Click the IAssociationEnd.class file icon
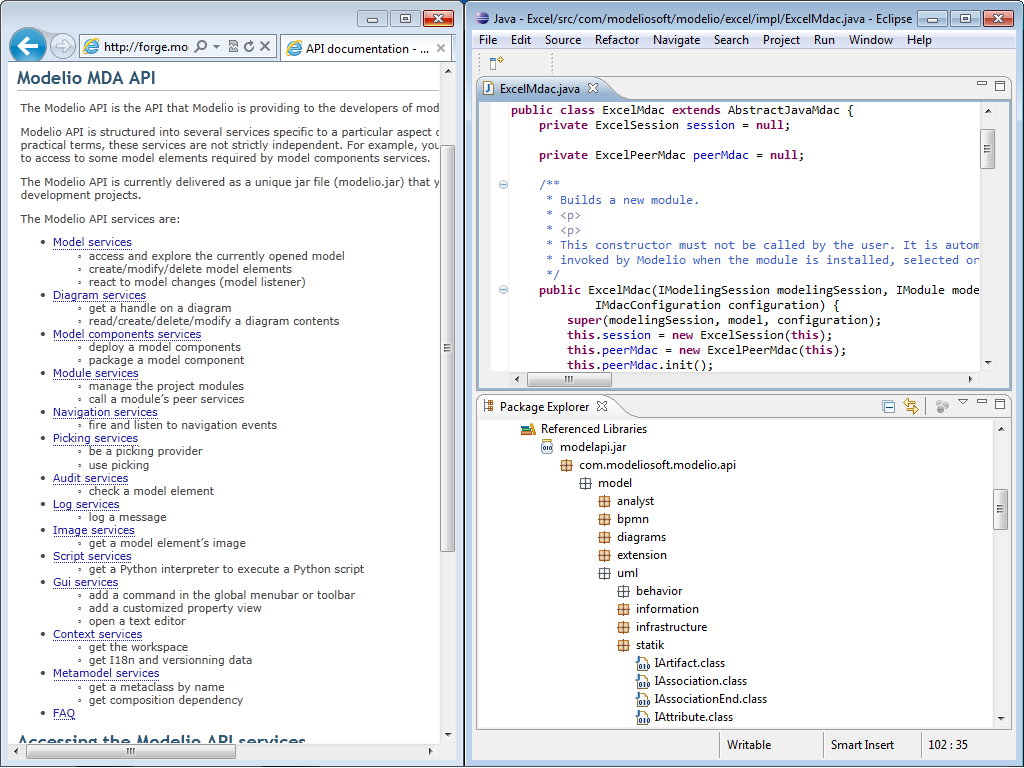The image size is (1024, 768). [x=643, y=699]
